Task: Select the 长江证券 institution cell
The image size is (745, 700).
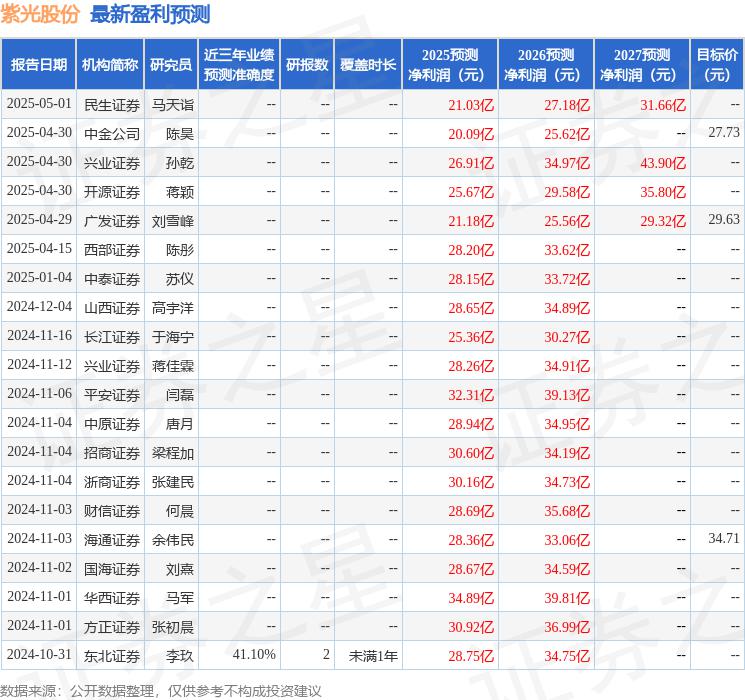Action: [x=112, y=336]
